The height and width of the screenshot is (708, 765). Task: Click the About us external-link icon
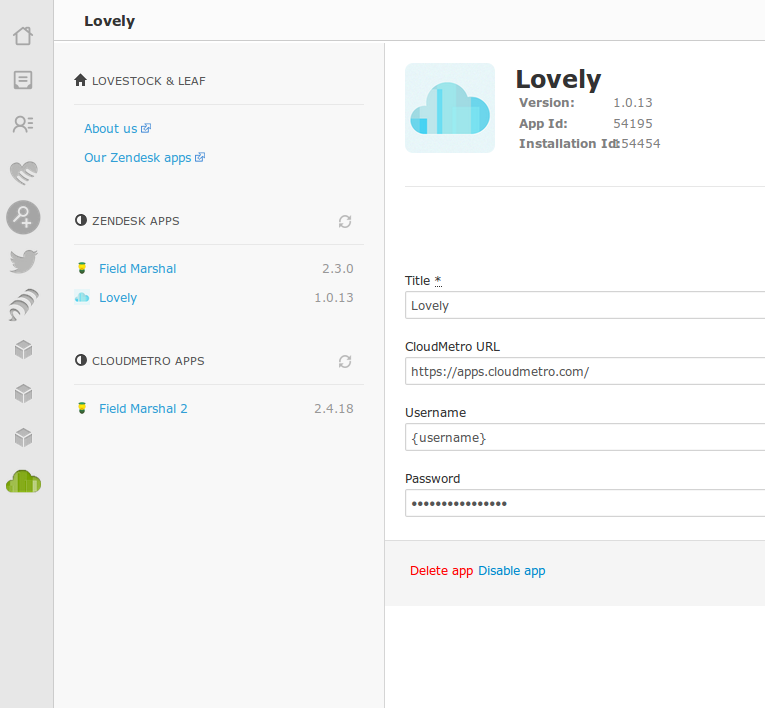(146, 128)
